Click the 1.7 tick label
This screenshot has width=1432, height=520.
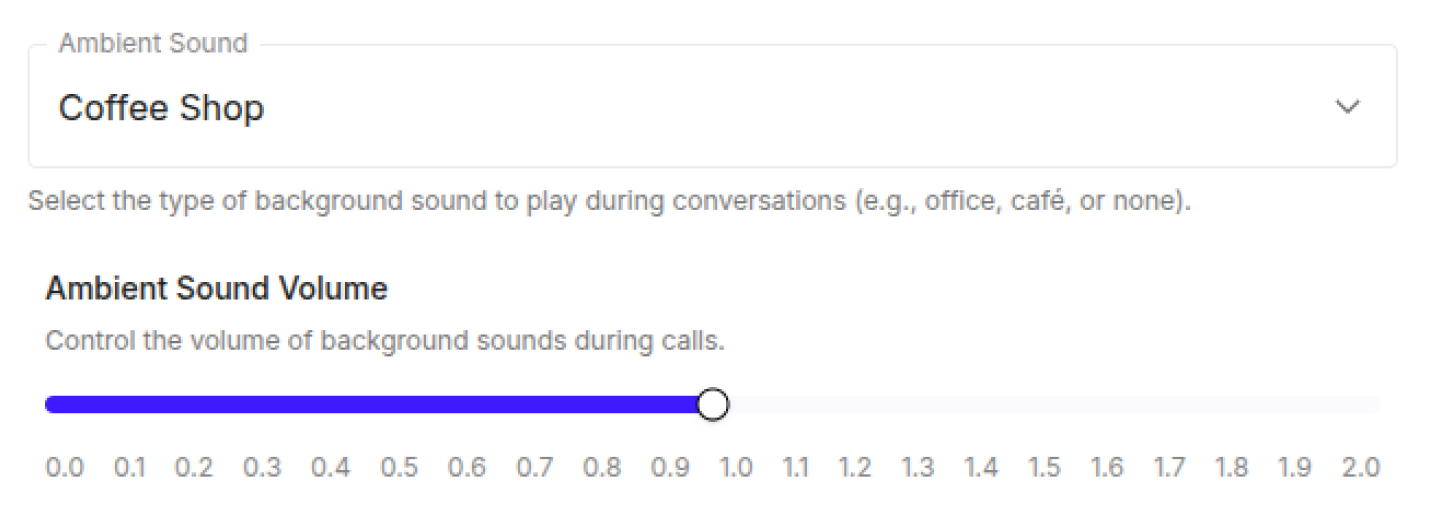(1169, 468)
